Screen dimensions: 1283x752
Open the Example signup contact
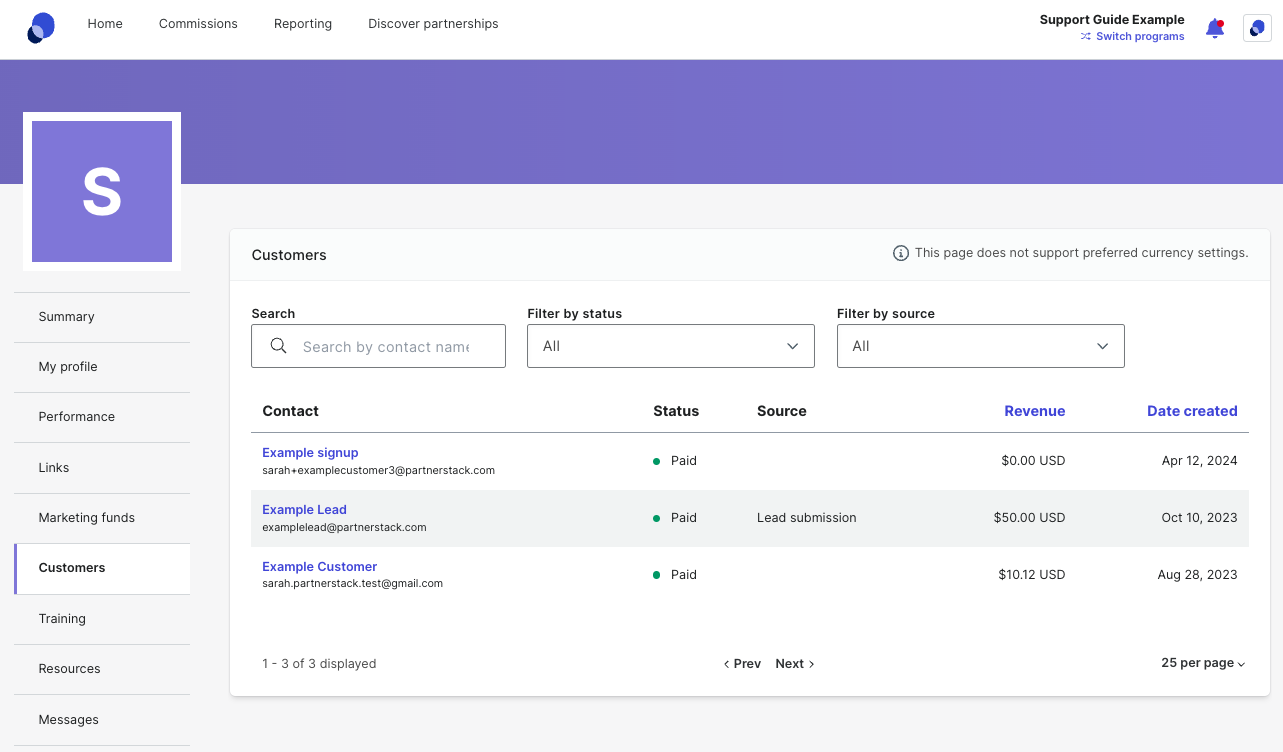point(310,453)
